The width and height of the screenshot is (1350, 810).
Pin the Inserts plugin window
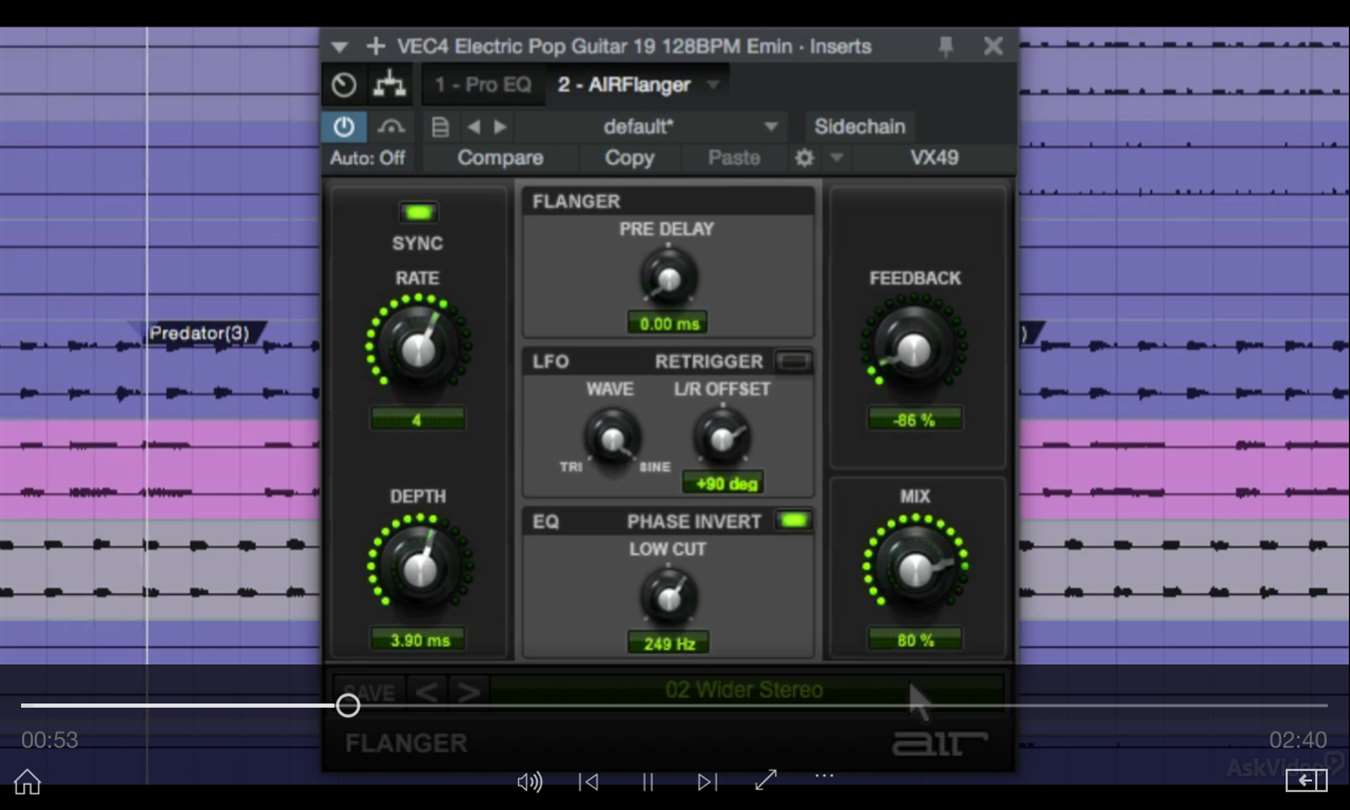click(946, 46)
